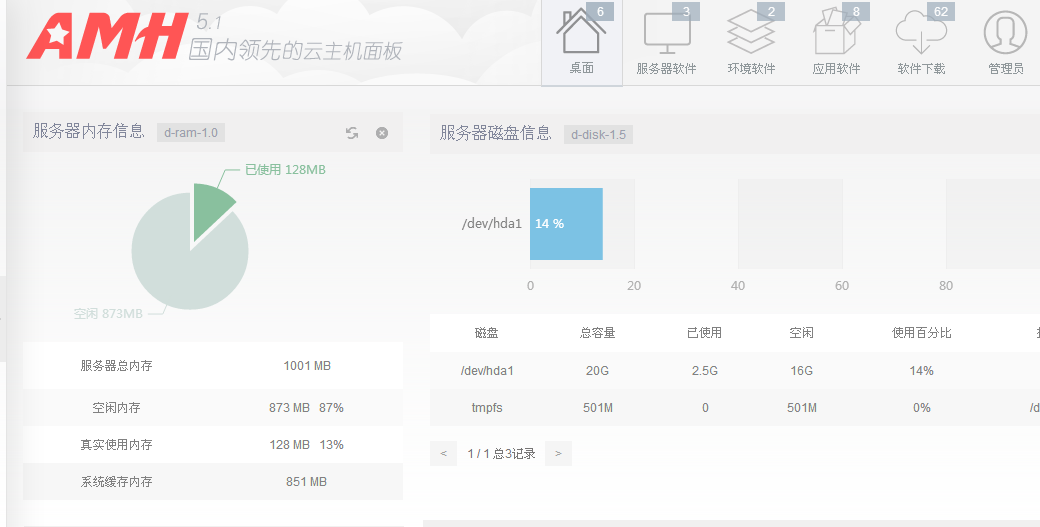This screenshot has width=1040, height=527.
Task: Open the 桌面 desktop home icon
Action: click(x=581, y=42)
